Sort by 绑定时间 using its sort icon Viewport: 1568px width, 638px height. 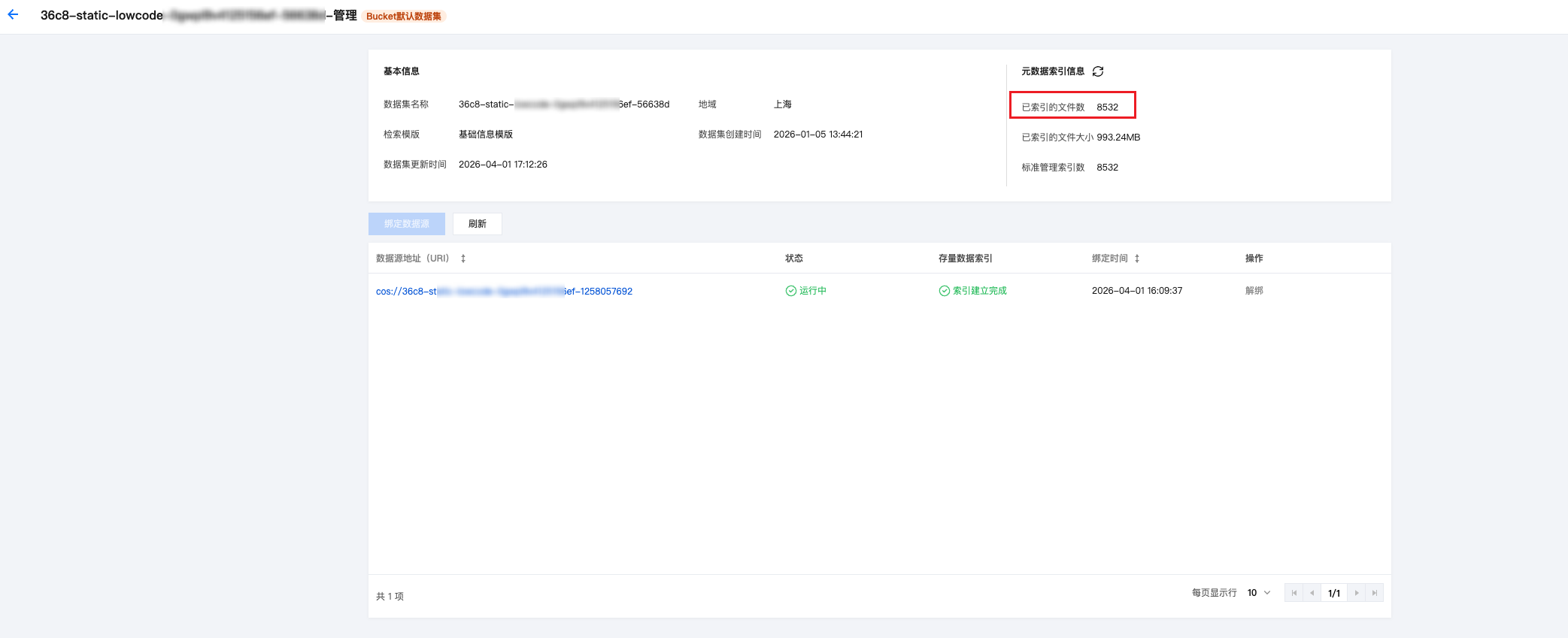pos(1137,259)
